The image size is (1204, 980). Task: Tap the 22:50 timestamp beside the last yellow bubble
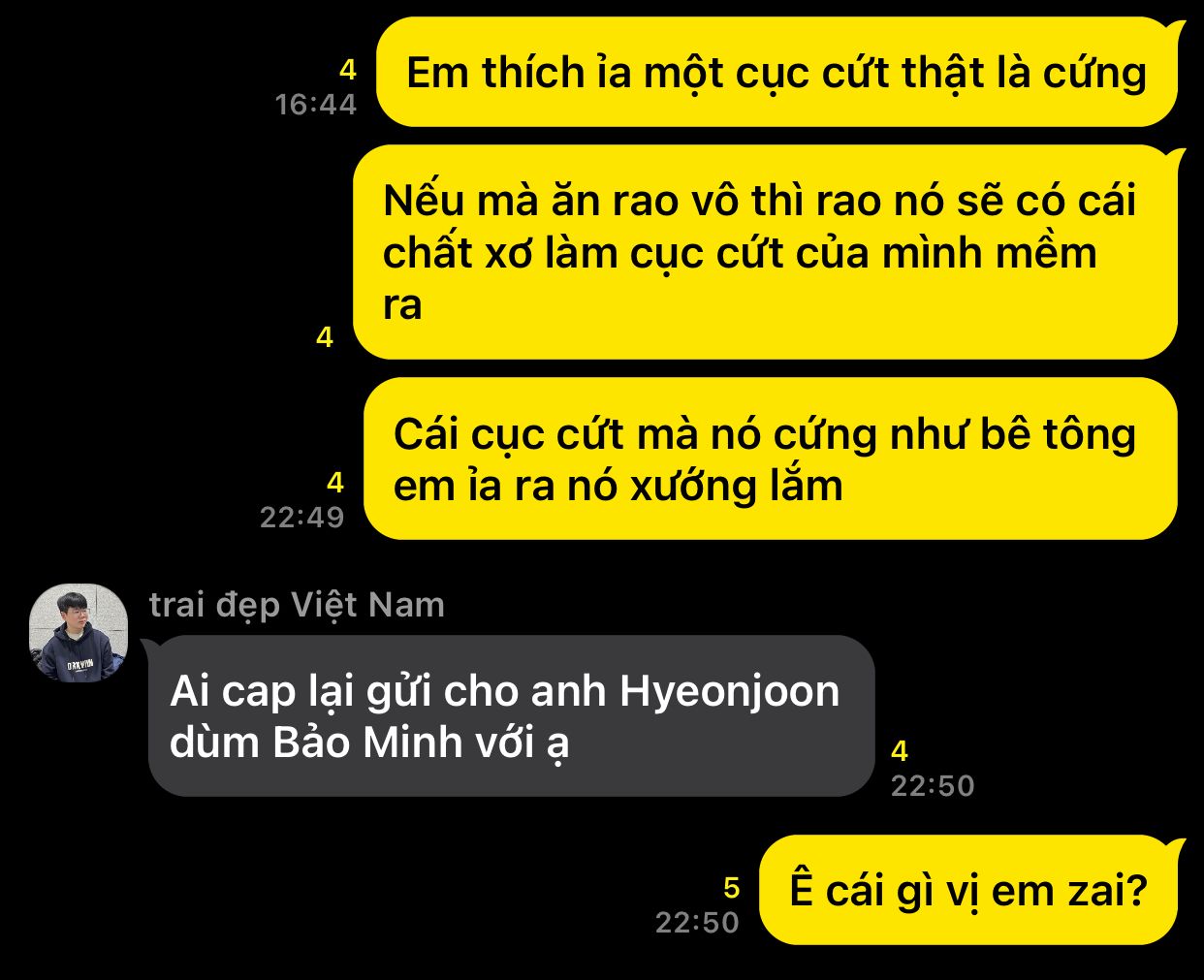(697, 922)
